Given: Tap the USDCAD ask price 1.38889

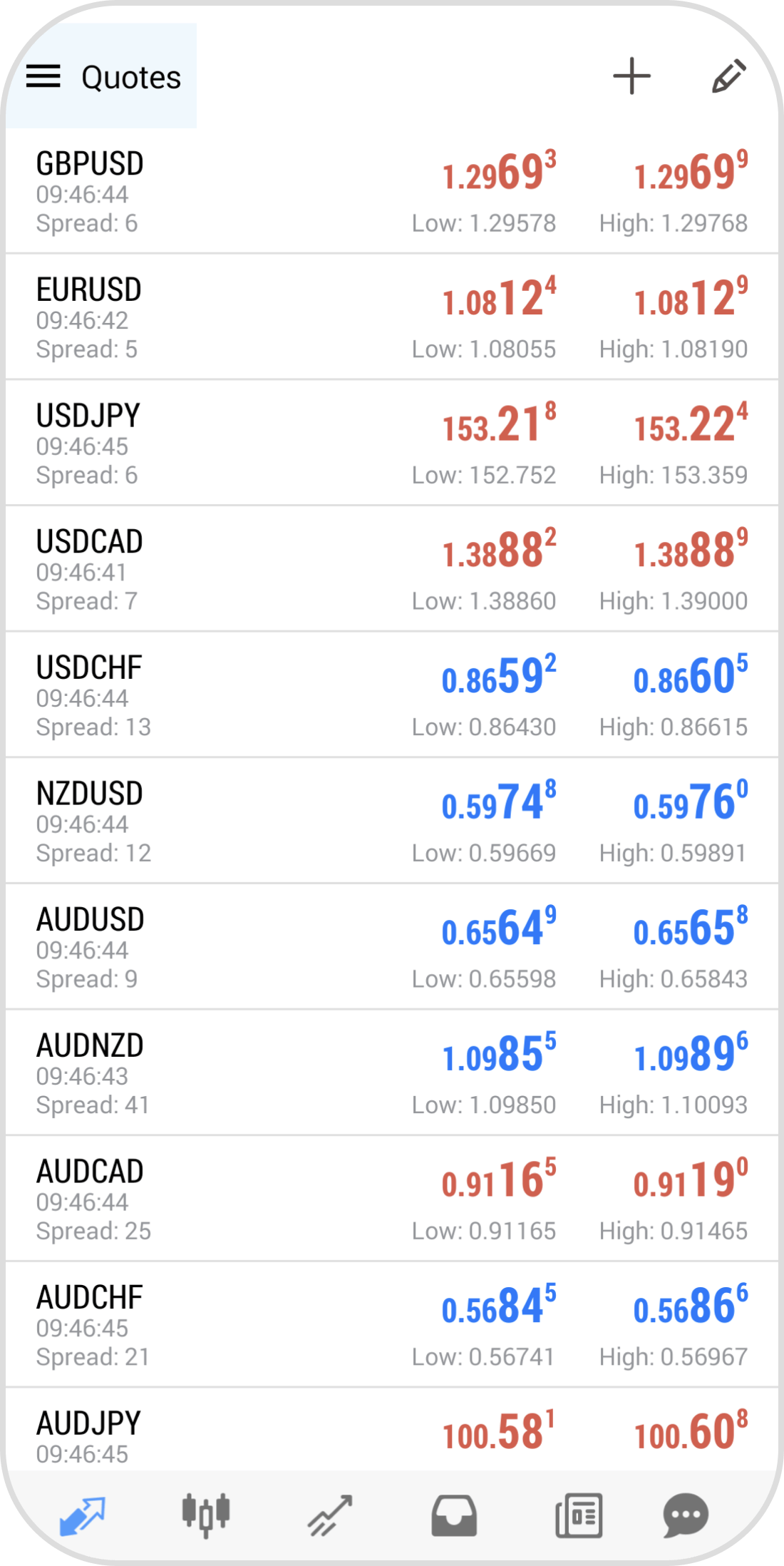Looking at the screenshot, I should tap(691, 550).
